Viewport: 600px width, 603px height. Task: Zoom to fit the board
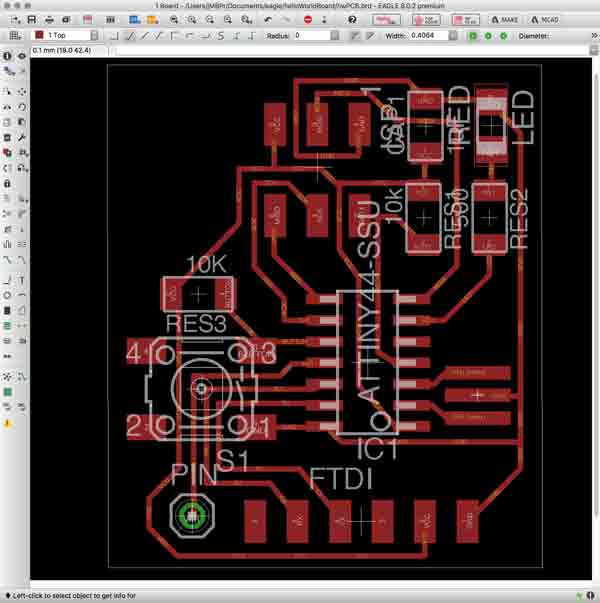174,20
